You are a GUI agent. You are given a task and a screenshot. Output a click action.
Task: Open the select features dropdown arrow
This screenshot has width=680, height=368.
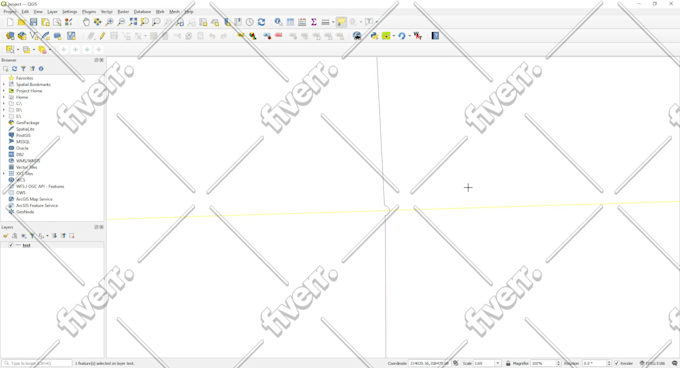[18, 50]
